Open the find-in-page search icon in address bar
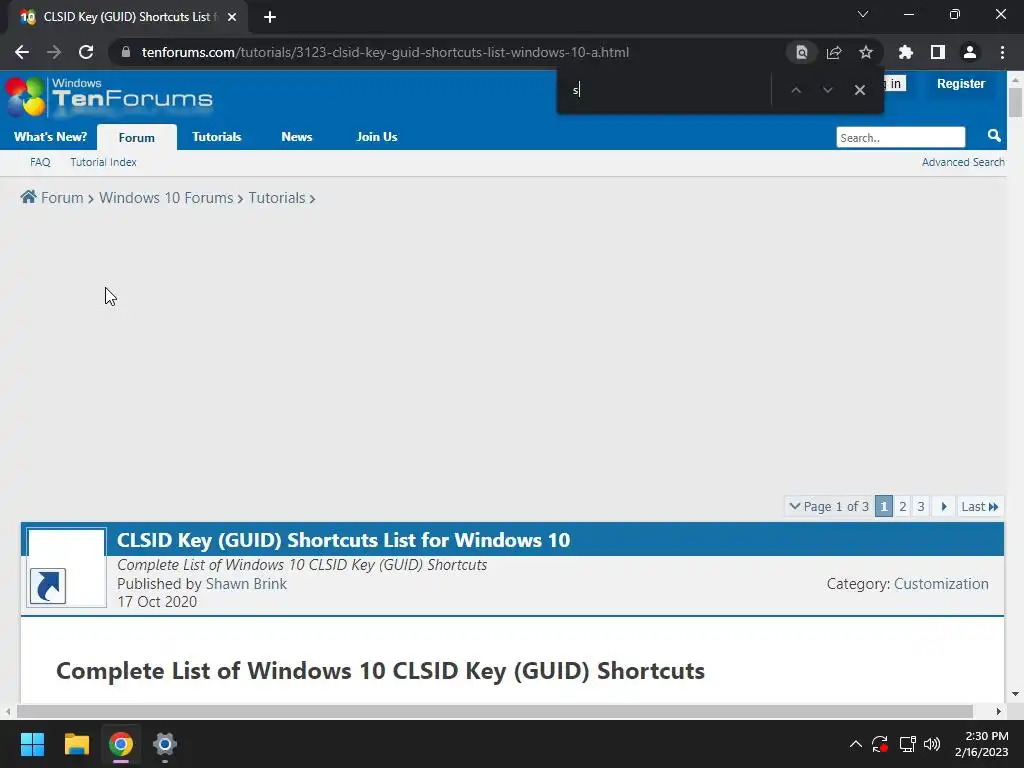Viewport: 1024px width, 768px height. coord(801,52)
